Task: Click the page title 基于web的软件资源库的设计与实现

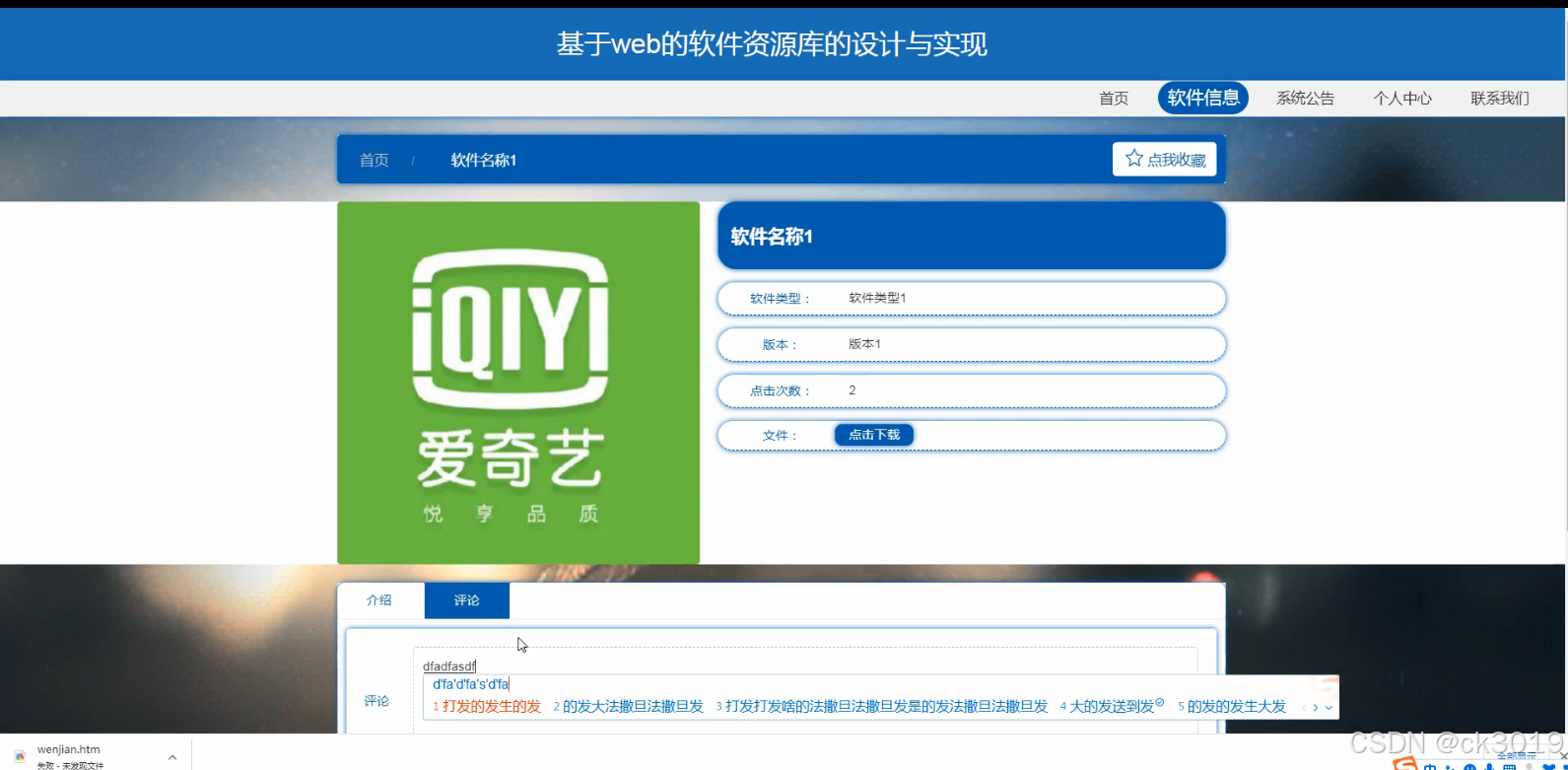Action: pos(772,44)
